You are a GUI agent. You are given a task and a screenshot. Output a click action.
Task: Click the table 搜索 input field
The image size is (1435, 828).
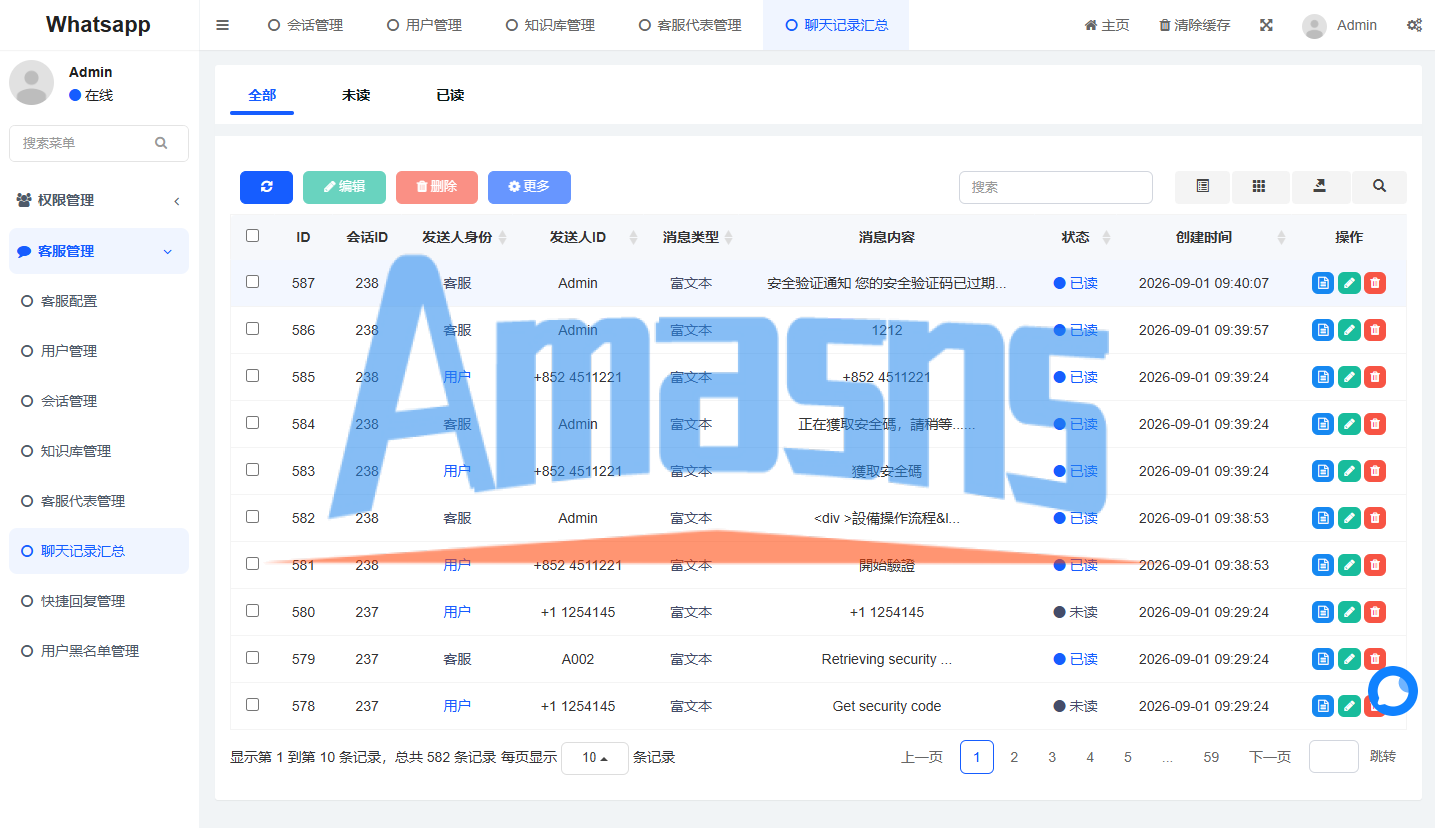tap(1055, 187)
